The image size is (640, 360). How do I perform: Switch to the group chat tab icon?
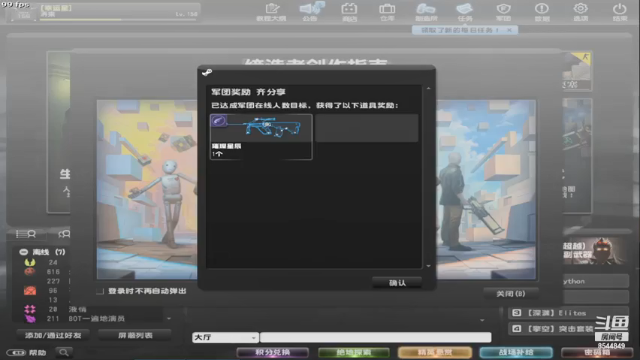point(64,234)
